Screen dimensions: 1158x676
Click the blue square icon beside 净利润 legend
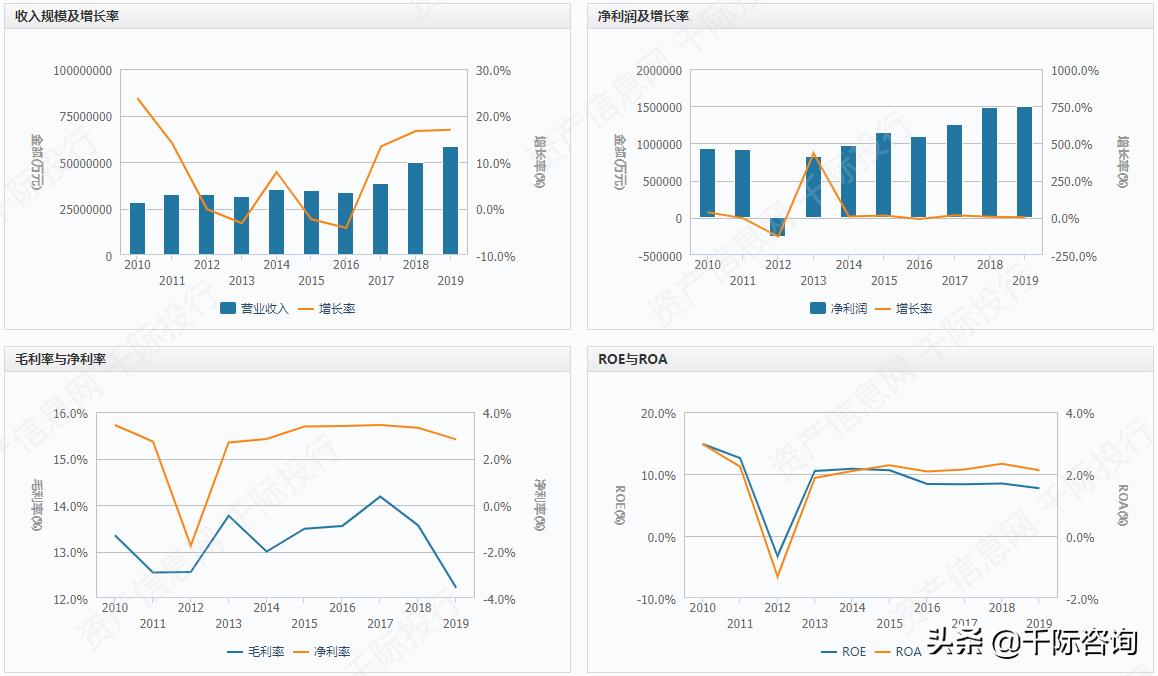pos(818,308)
